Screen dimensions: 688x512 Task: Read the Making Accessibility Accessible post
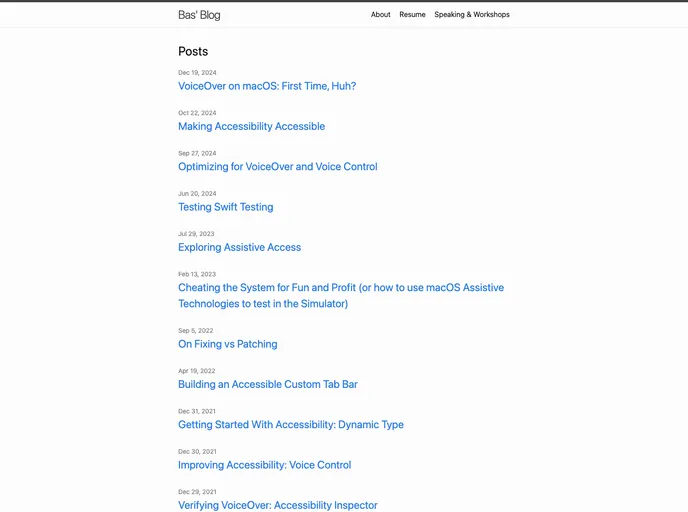[251, 126]
